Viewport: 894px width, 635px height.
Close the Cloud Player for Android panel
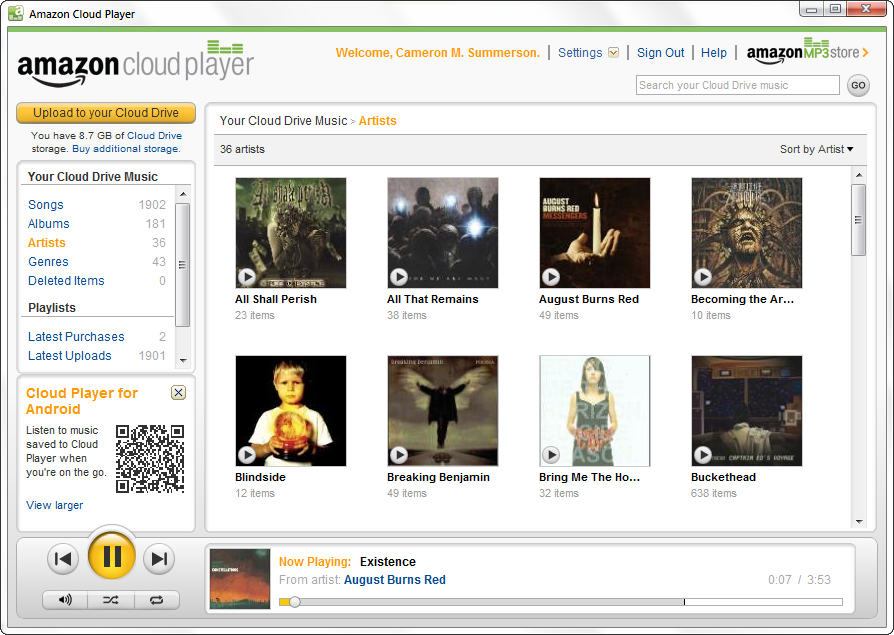pyautogui.click(x=178, y=392)
